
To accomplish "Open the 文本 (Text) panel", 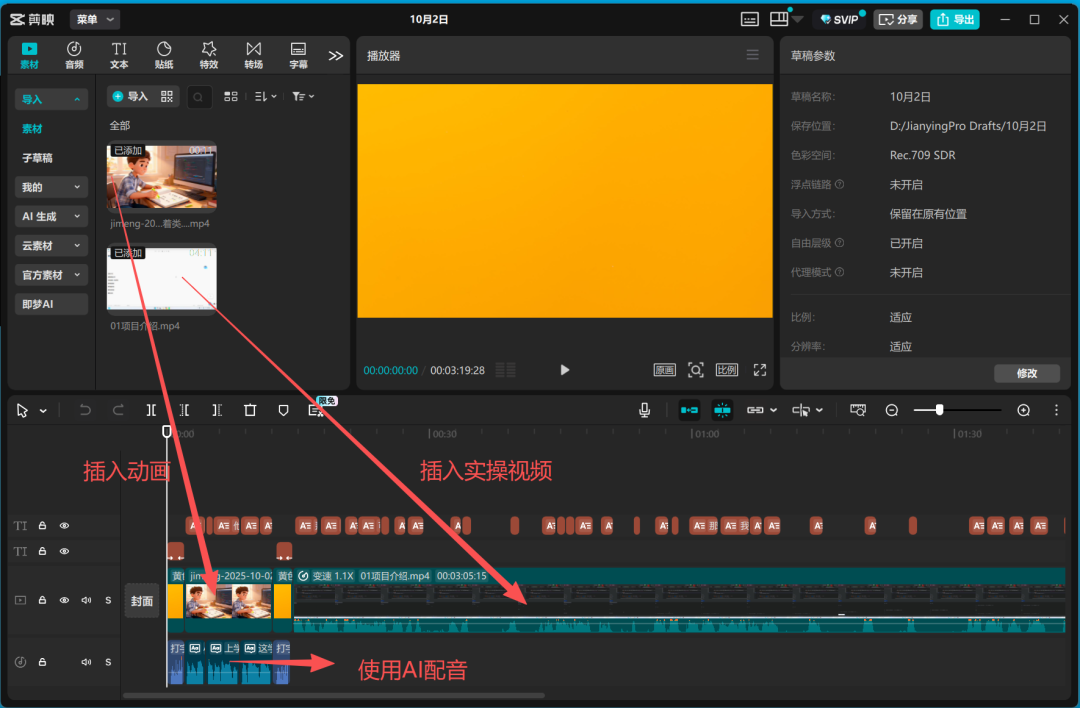I will coord(118,54).
